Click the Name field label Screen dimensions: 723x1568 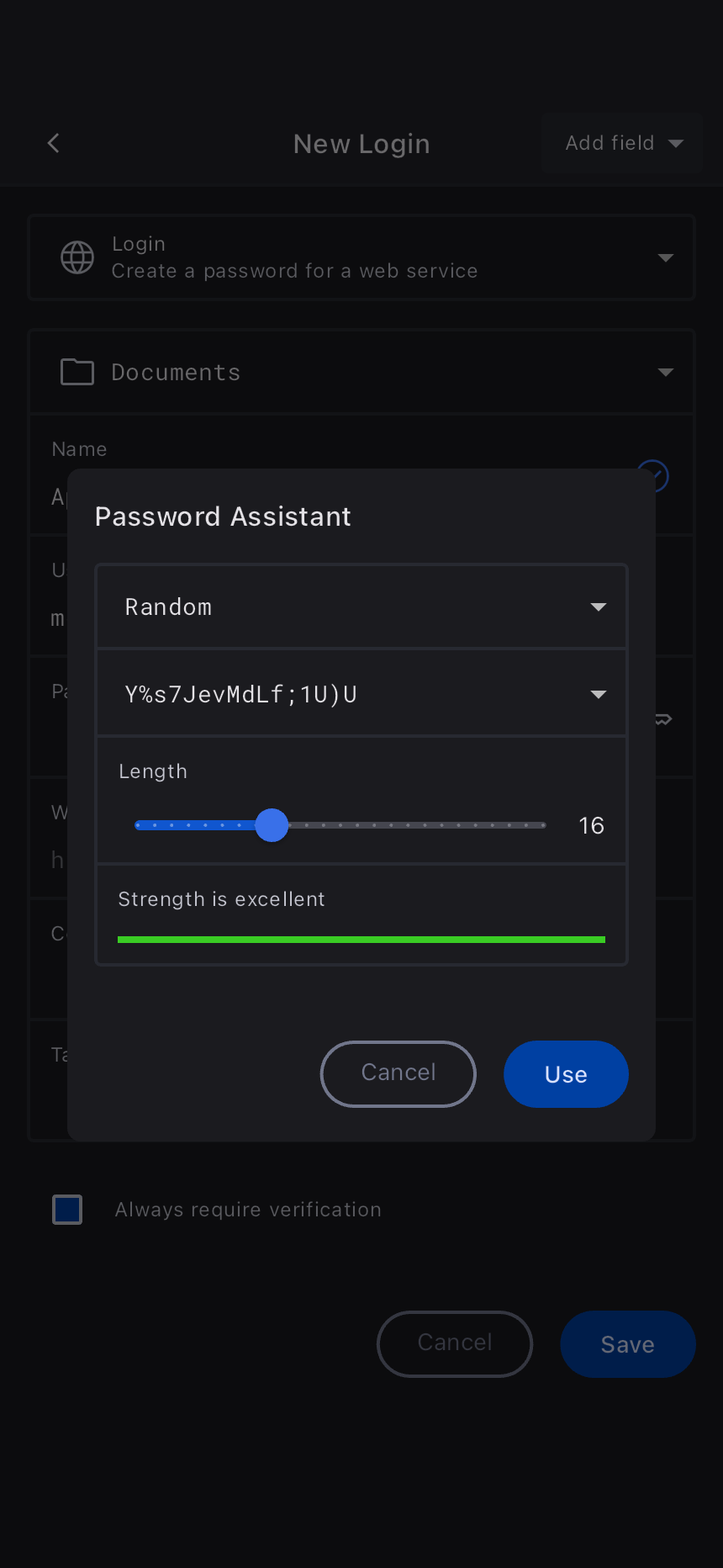click(x=80, y=449)
